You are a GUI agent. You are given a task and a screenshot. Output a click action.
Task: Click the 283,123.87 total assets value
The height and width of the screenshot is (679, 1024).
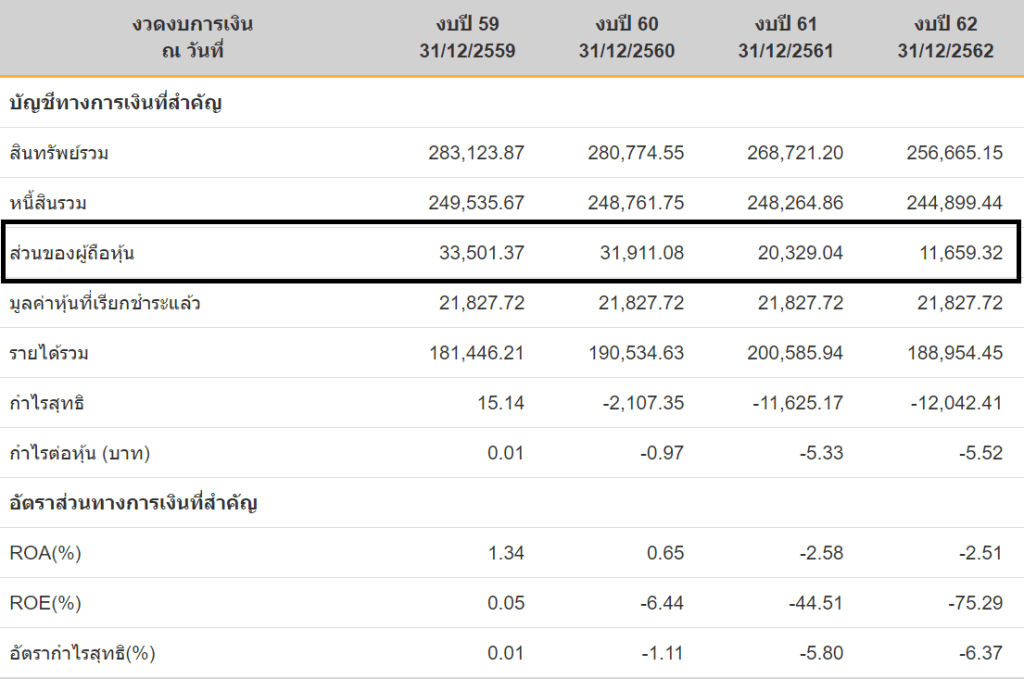click(x=475, y=153)
